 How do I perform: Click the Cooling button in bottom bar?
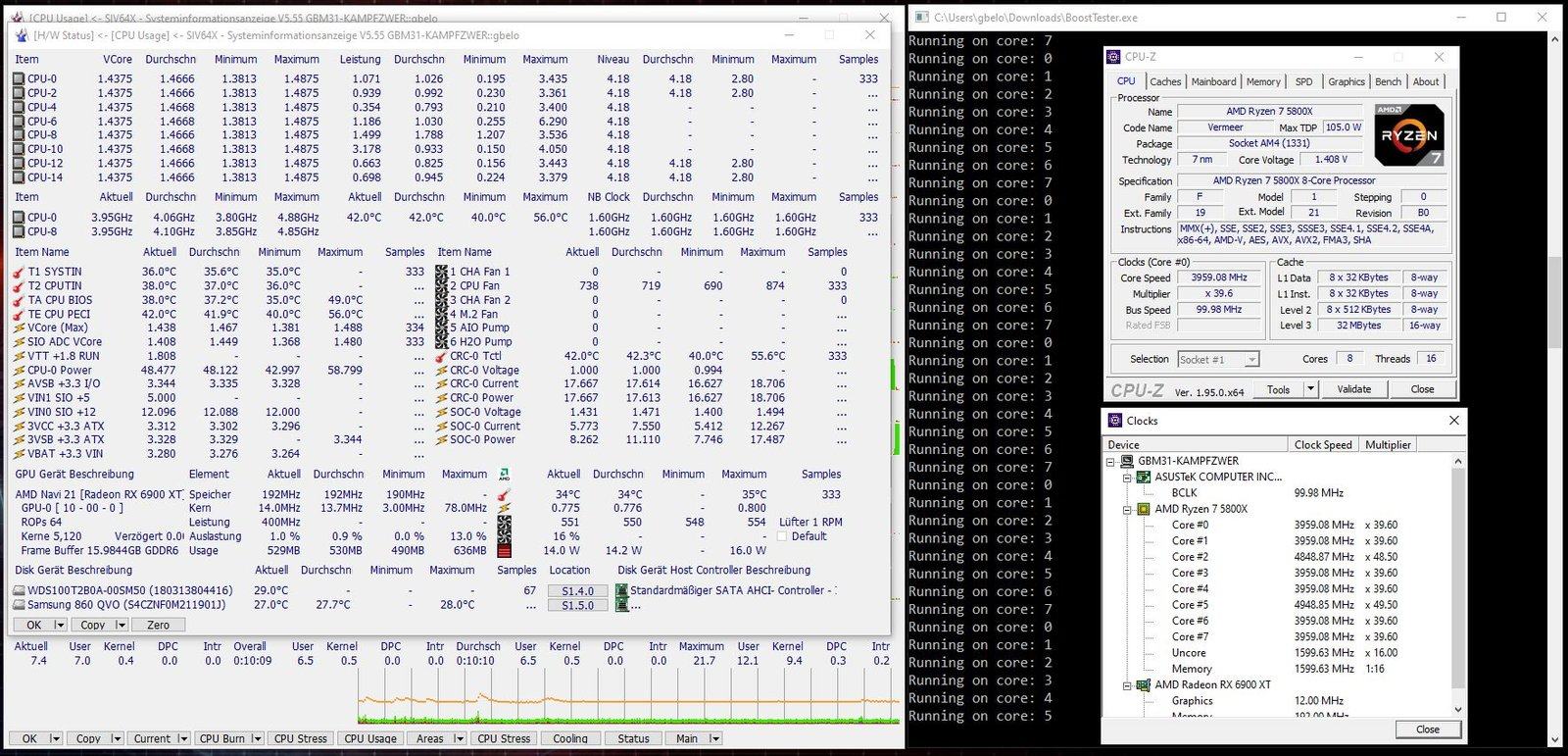pos(570,738)
